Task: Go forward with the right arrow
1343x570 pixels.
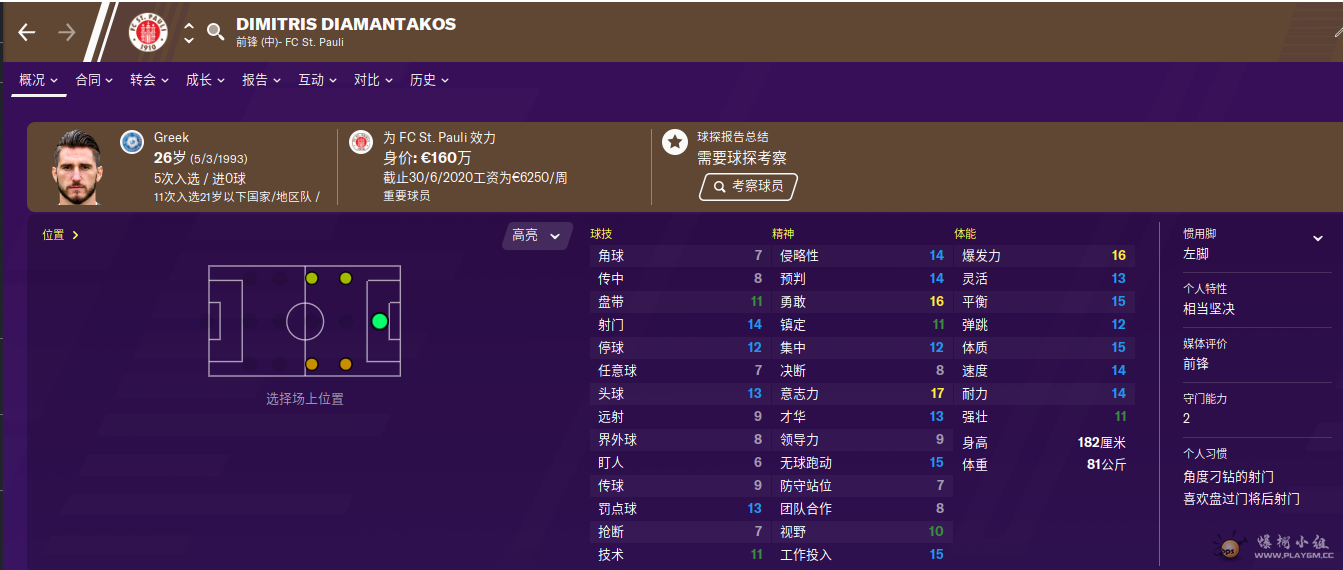Action: [x=67, y=32]
